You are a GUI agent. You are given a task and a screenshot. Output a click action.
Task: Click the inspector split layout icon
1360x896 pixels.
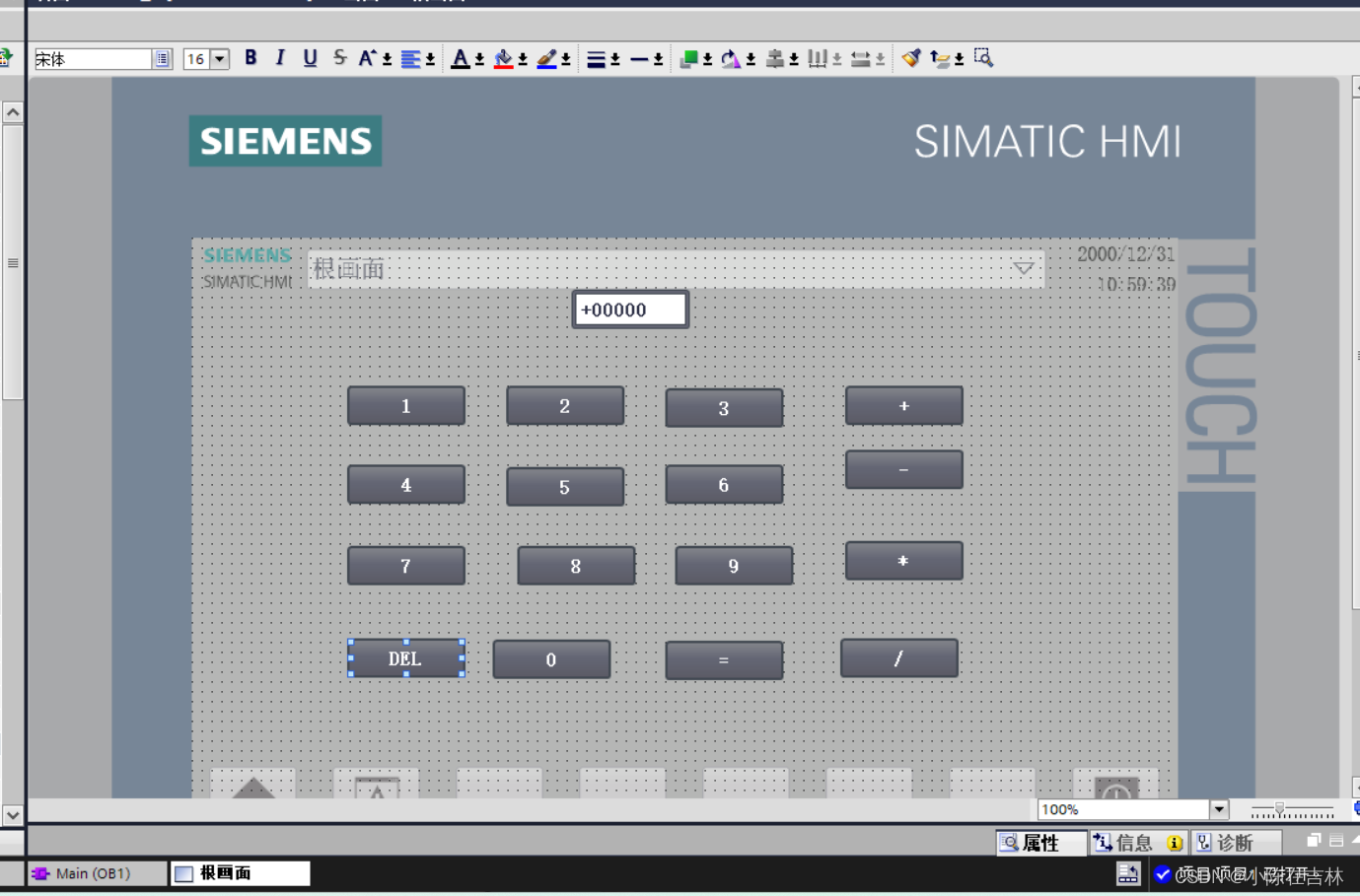[x=1336, y=841]
